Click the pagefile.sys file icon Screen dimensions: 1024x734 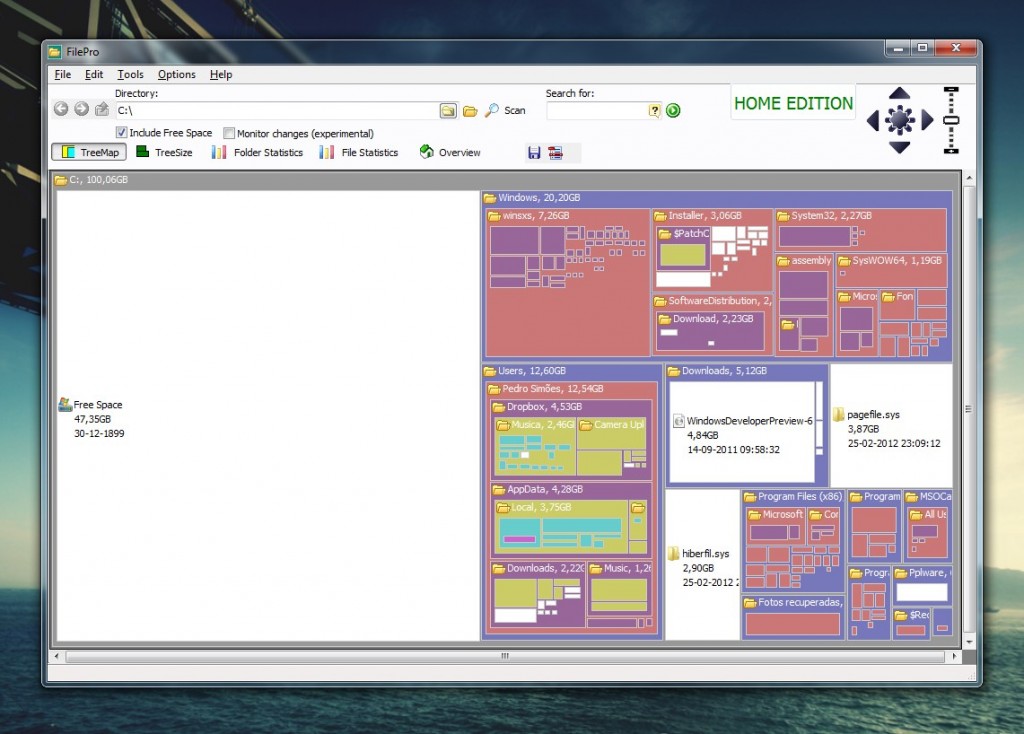point(839,414)
